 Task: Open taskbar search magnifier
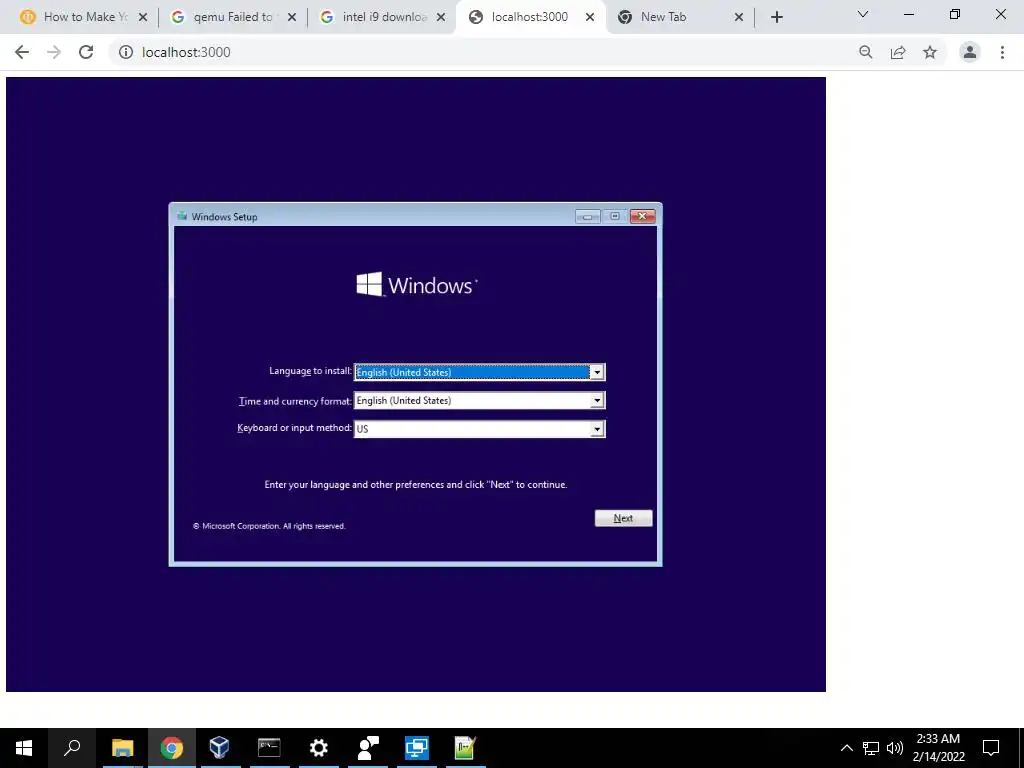click(72, 748)
